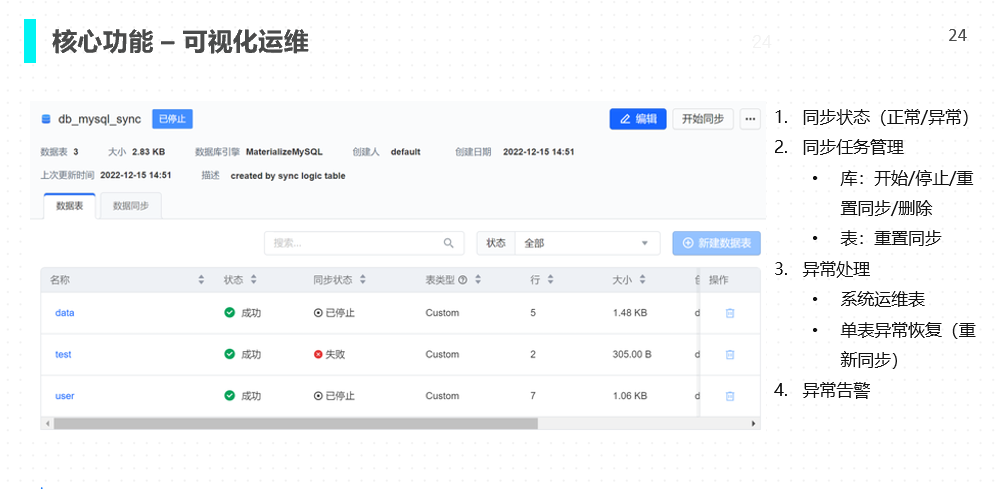
Task: Click the red failed status icon for test
Action: click(318, 354)
